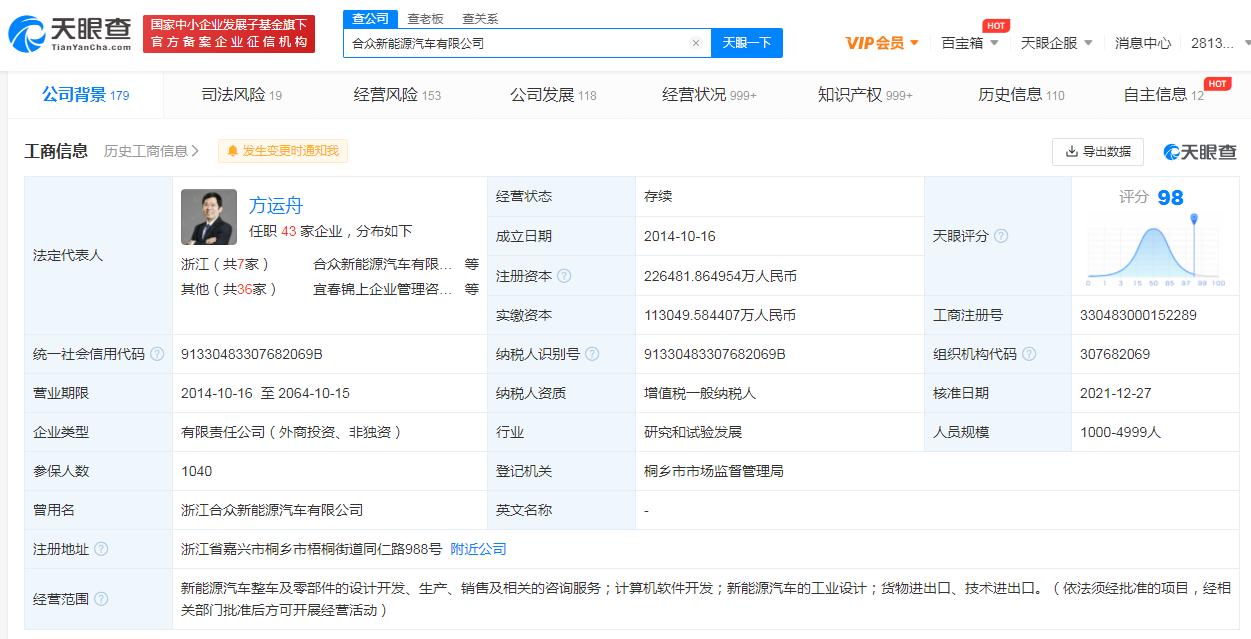Screen dimensions: 1251x639
Task: Clear the search box with X icon
Action: [696, 43]
